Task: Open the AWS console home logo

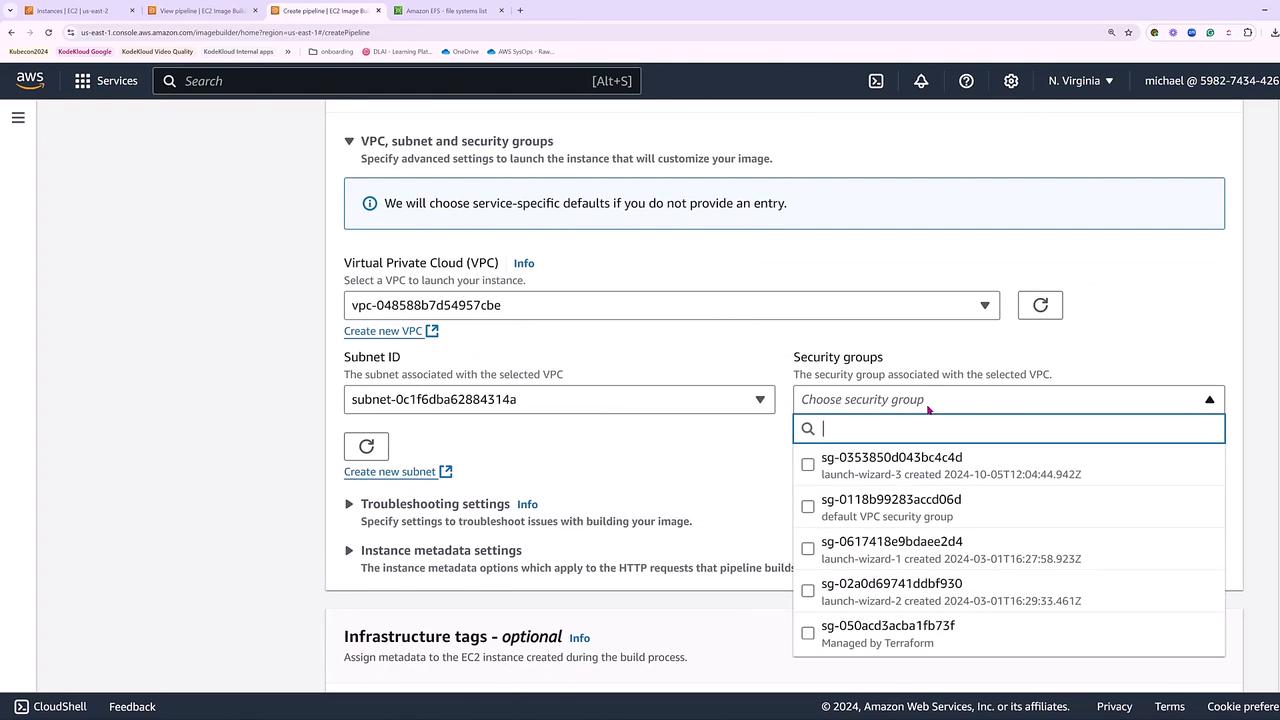Action: 30,81
